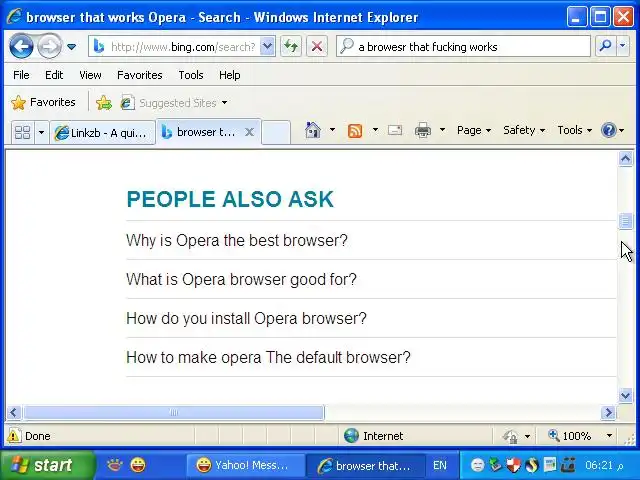Open the Windows start button
Image resolution: width=640 pixels, height=480 pixels.
47,465
